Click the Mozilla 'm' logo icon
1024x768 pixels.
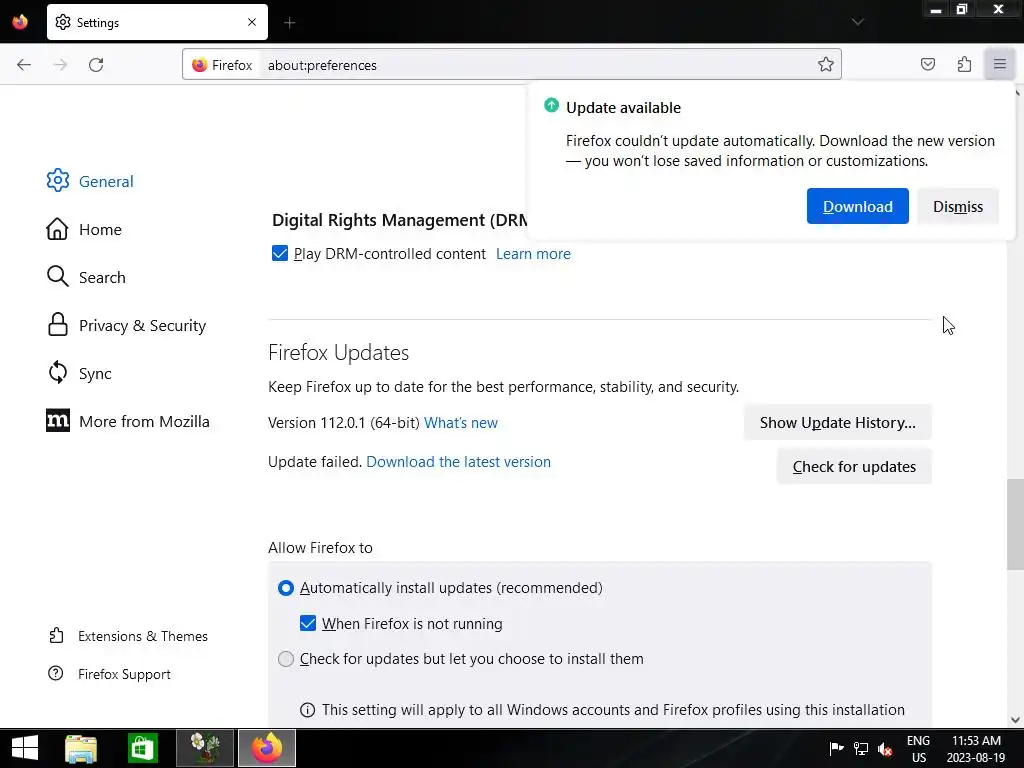click(x=57, y=421)
